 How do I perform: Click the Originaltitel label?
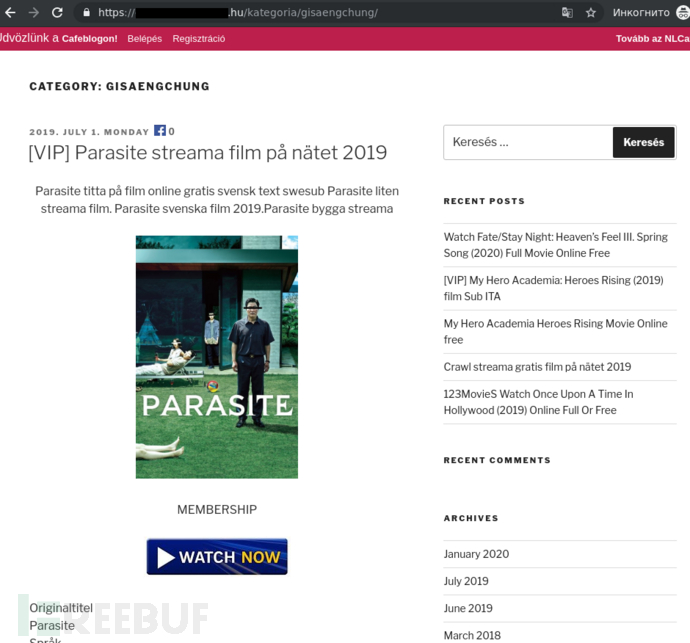[x=61, y=608]
